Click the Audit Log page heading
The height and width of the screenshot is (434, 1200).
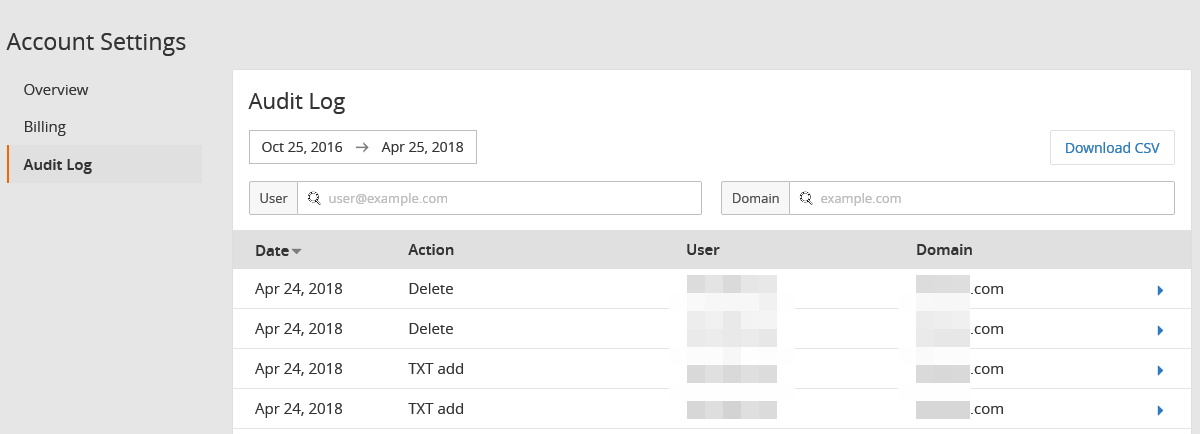click(x=297, y=101)
